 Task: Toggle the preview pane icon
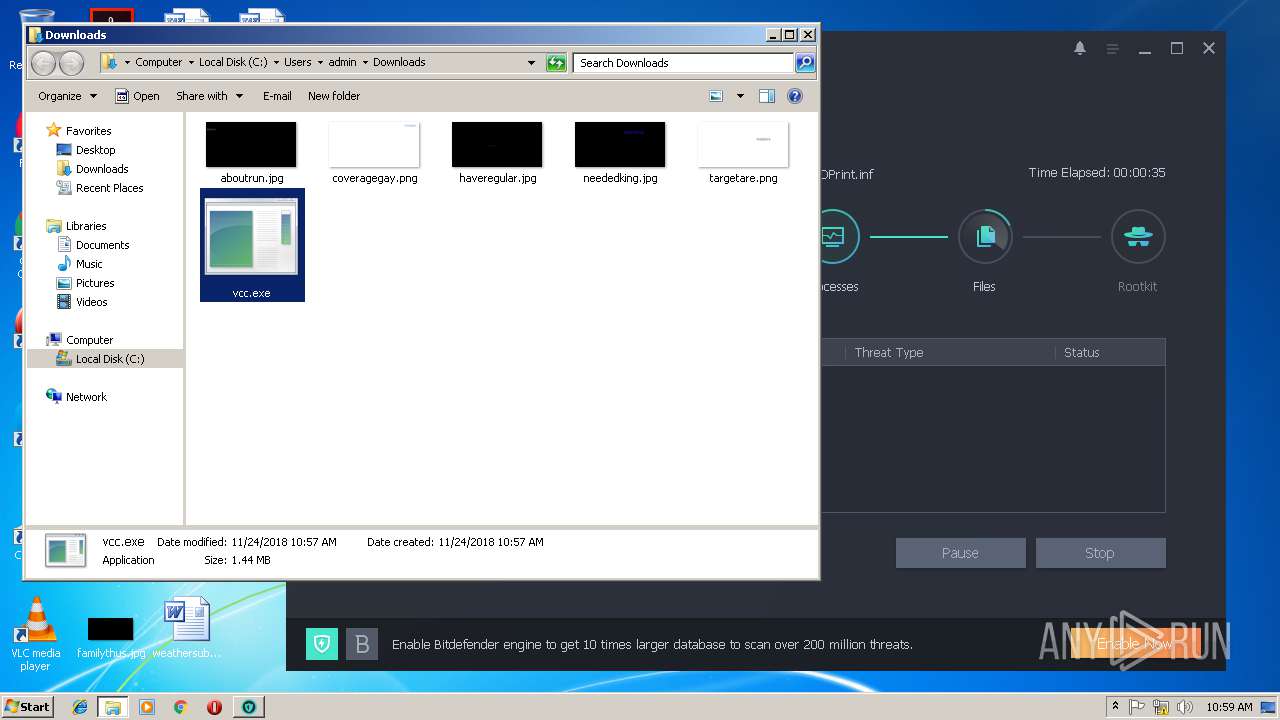tap(767, 96)
